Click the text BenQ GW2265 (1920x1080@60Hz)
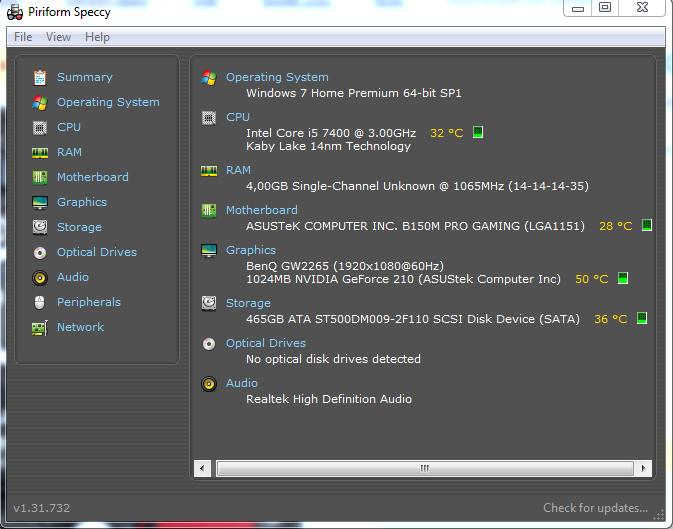The image size is (673, 529). 345,266
